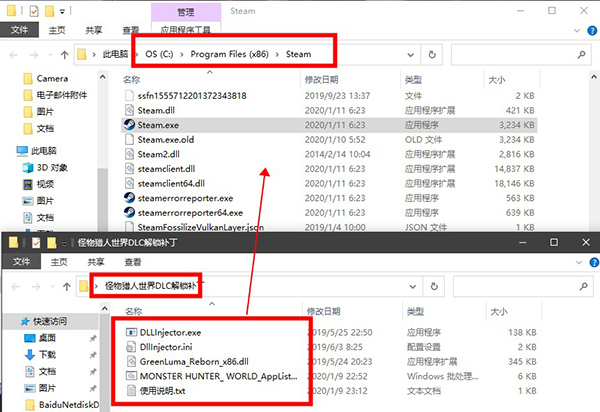Expand address history dropdown in Steam window
The image size is (600, 412).
pos(411,55)
